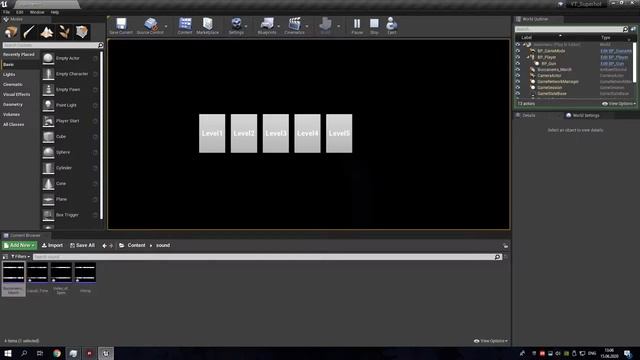Viewport: 640px width, 360px height.
Task: Select the Box Trigger icon
Action: coord(48,215)
